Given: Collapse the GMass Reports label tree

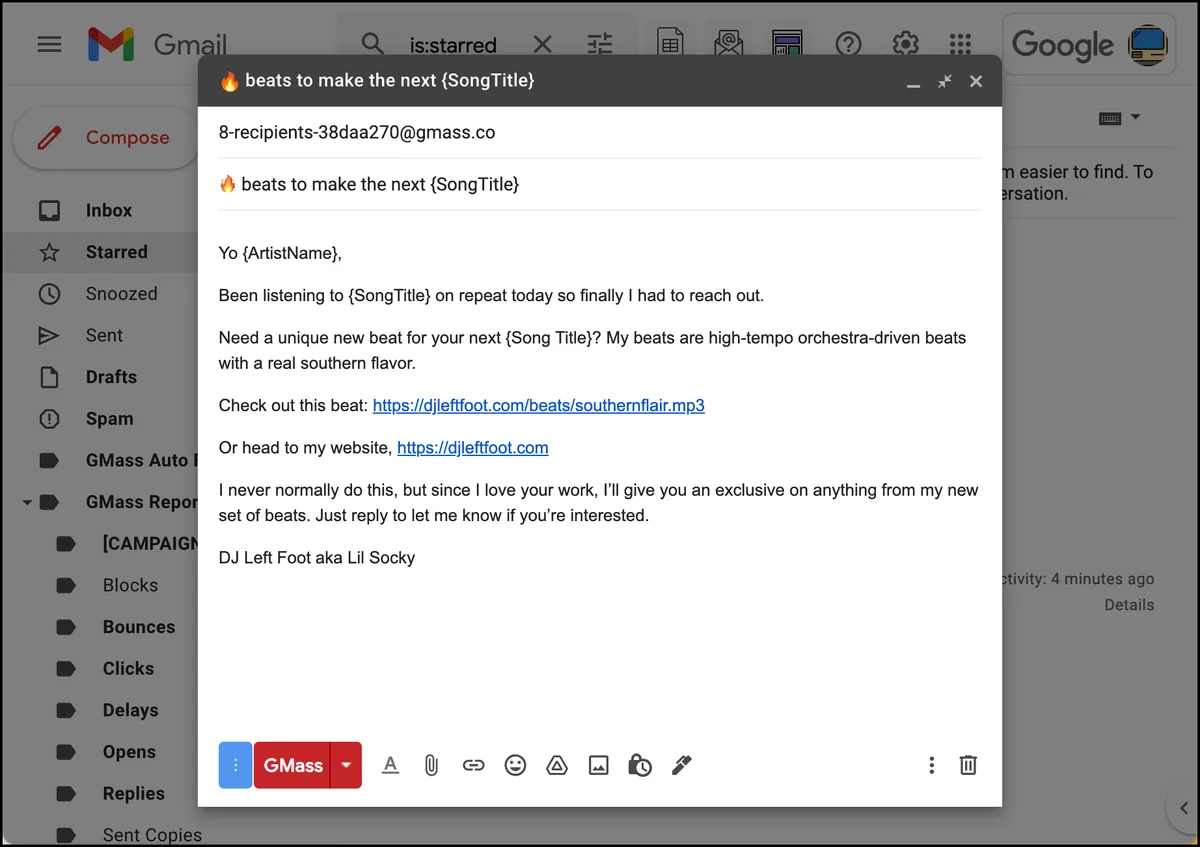Looking at the screenshot, I should pyautogui.click(x=27, y=502).
